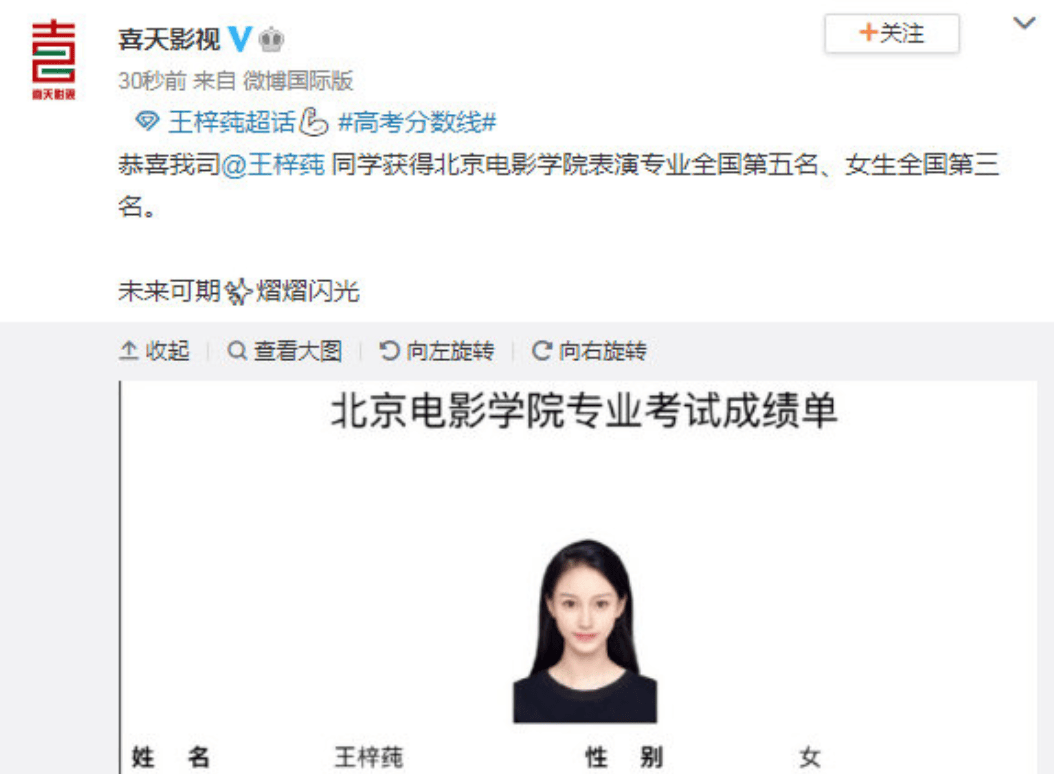Open the #高考分数线# hashtag
Screen dimensions: 1054x774
tap(417, 122)
